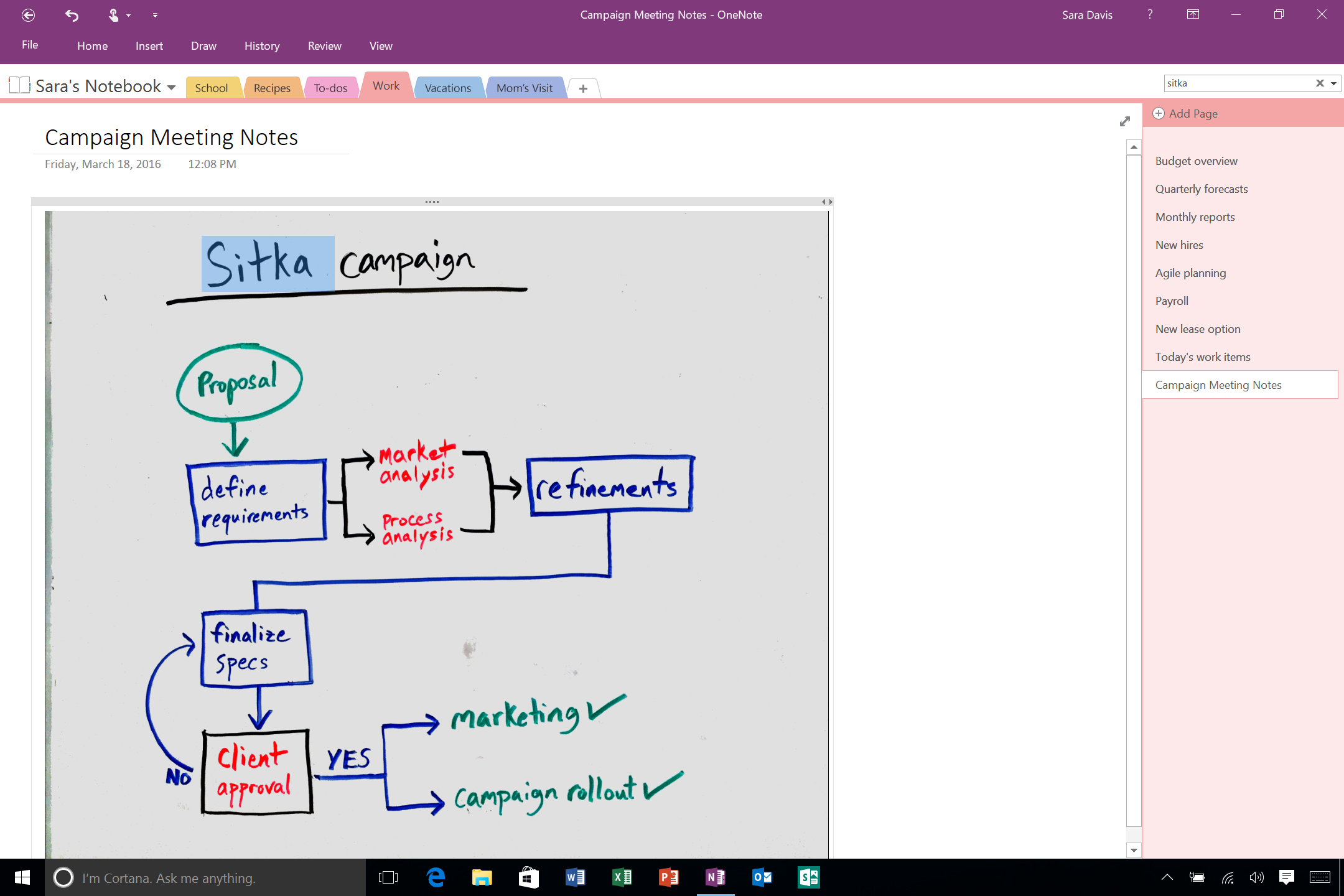The width and height of the screenshot is (1344, 896).
Task: Click the highlighted Sitka word in image
Action: tap(268, 264)
